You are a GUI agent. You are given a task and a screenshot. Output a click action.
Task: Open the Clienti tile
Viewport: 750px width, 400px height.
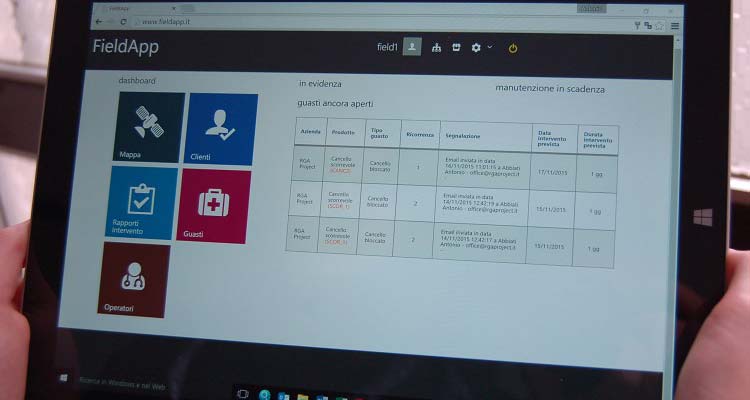coord(223,129)
